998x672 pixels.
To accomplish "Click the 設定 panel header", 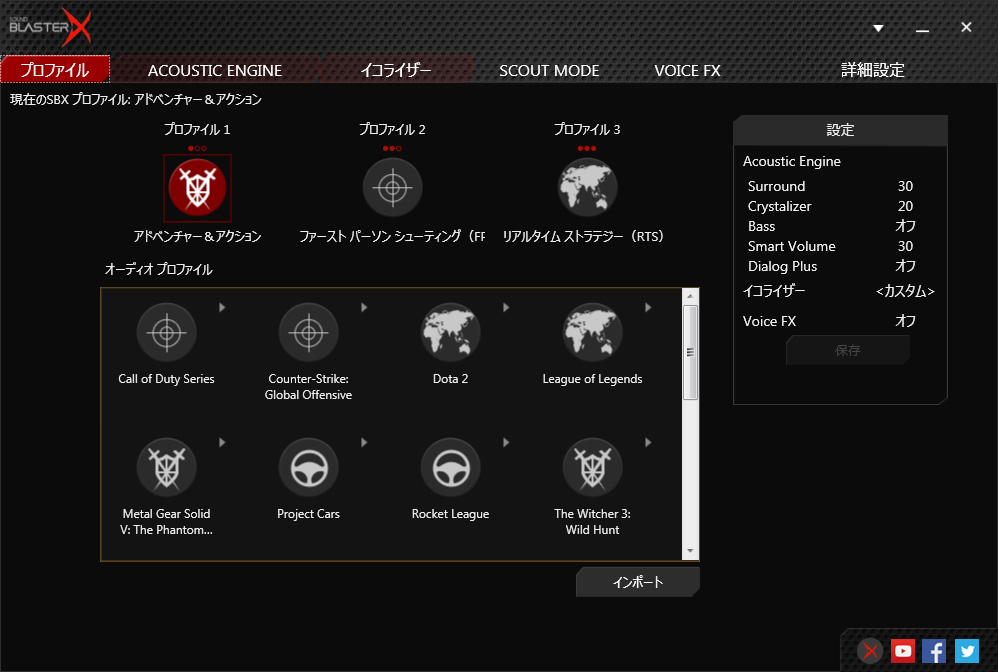I will tap(840, 130).
